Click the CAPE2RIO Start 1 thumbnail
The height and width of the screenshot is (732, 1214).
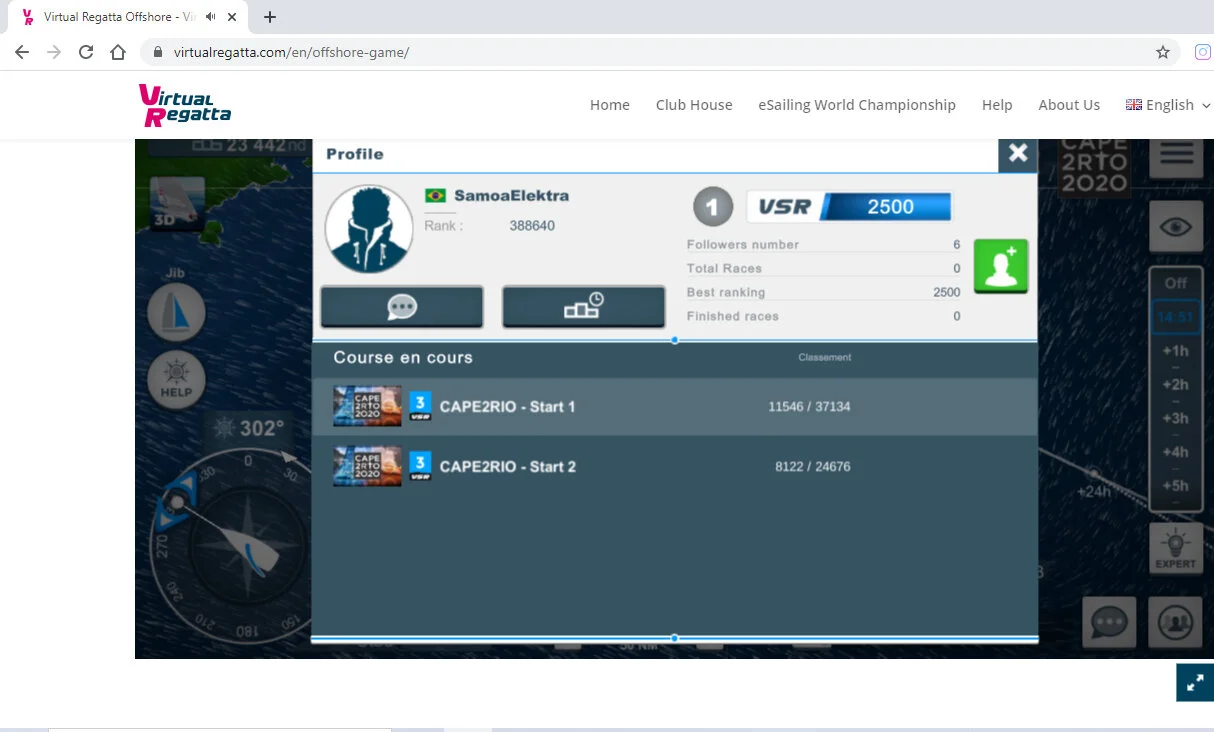367,406
